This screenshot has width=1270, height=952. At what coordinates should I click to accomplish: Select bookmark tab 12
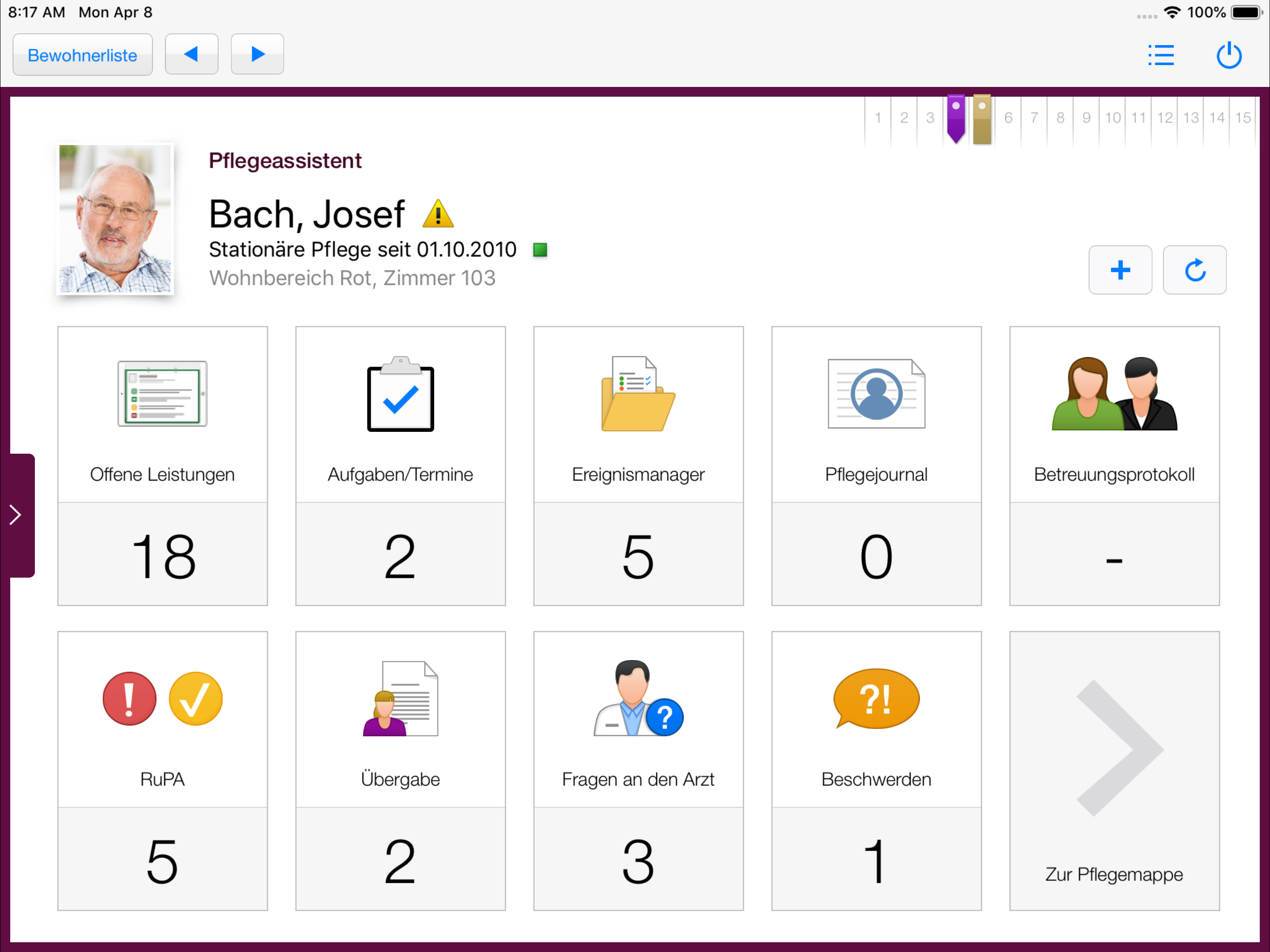[x=1165, y=118]
